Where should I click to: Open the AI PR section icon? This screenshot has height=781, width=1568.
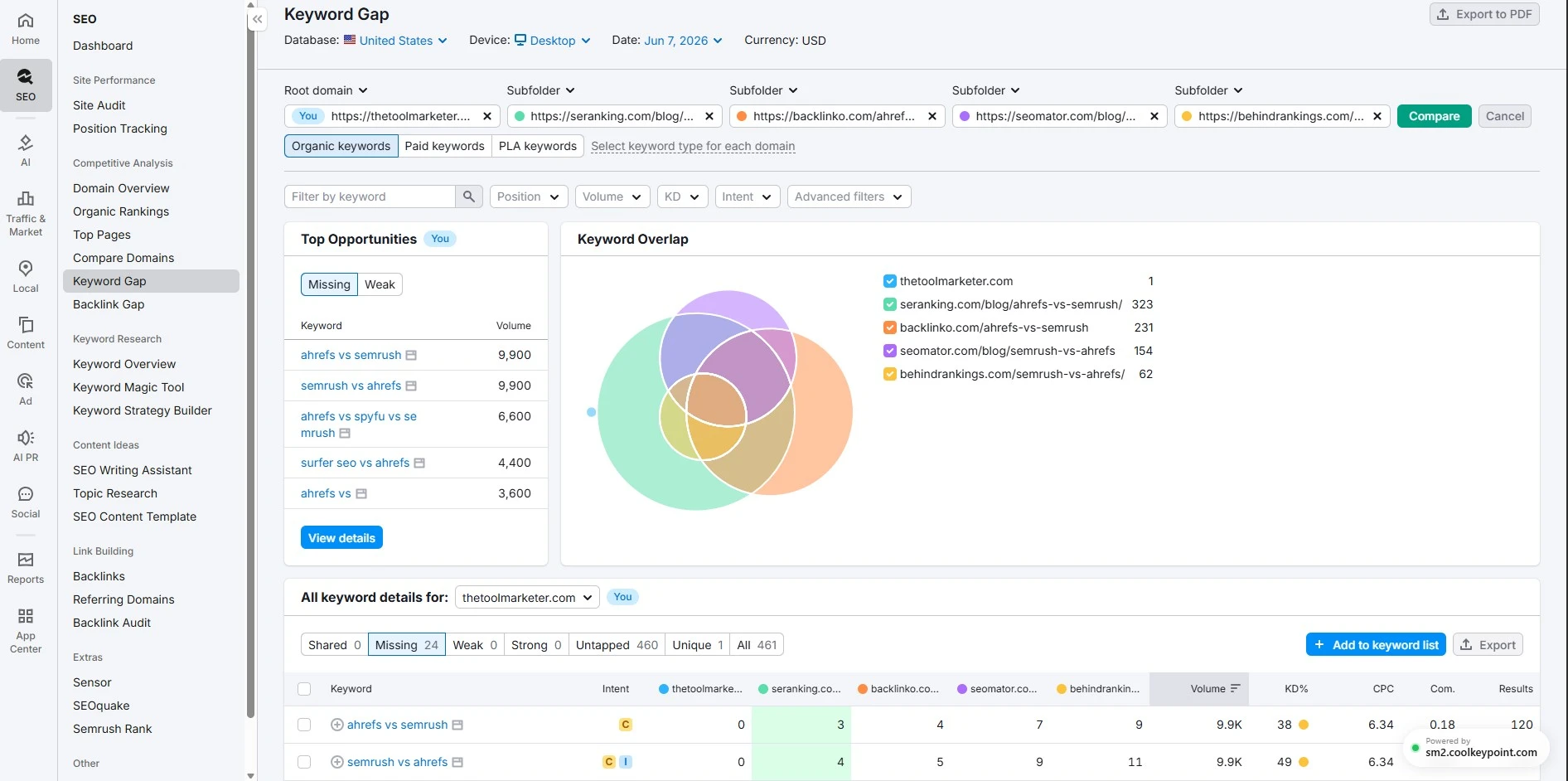click(26, 438)
